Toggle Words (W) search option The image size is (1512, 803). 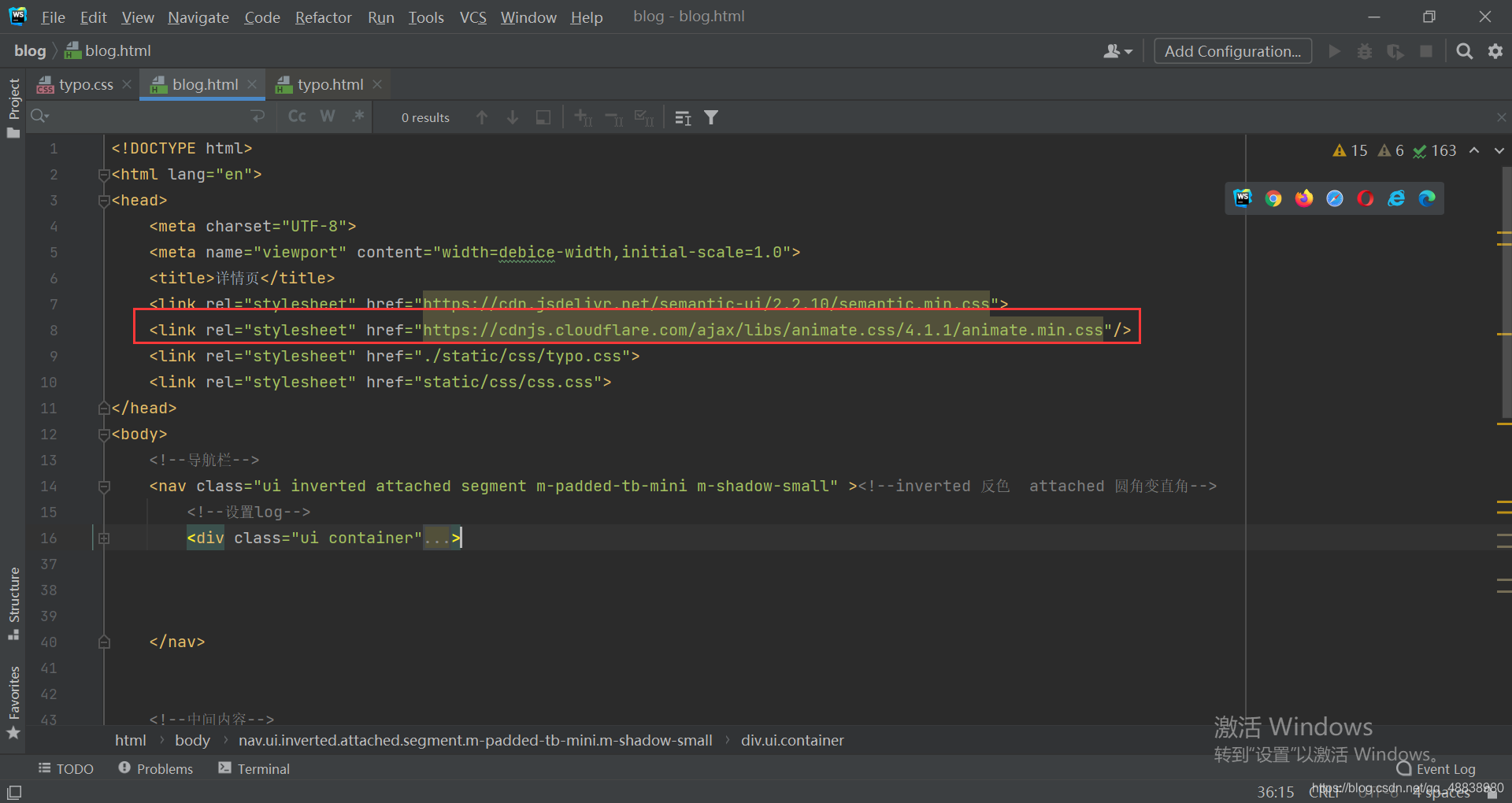coord(328,117)
